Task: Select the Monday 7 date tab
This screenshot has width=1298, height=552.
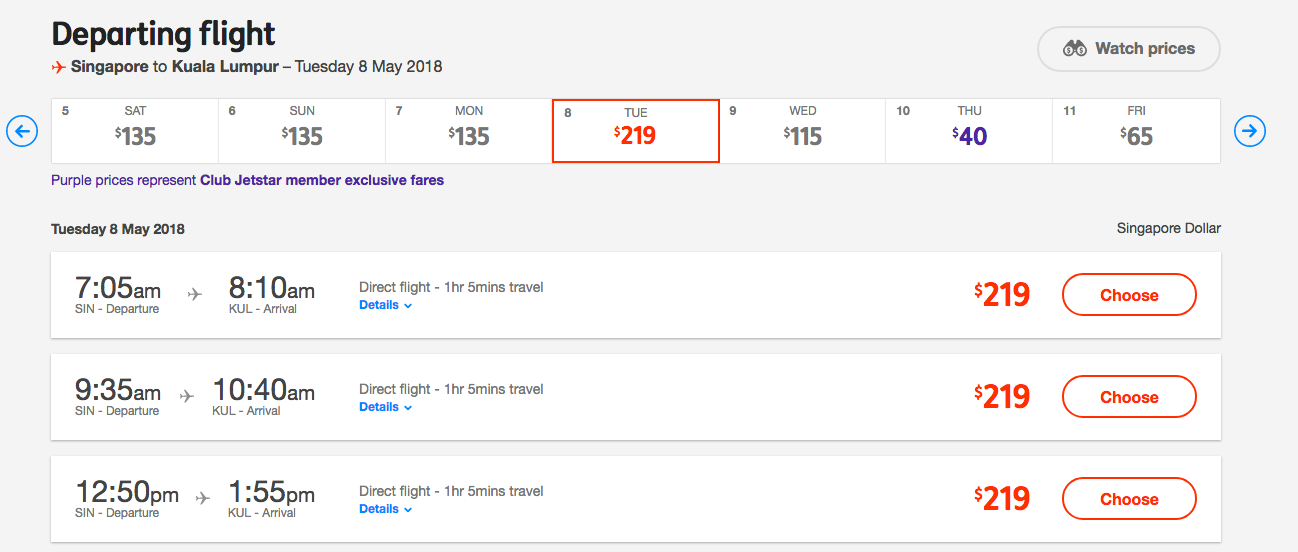Action: (x=469, y=131)
